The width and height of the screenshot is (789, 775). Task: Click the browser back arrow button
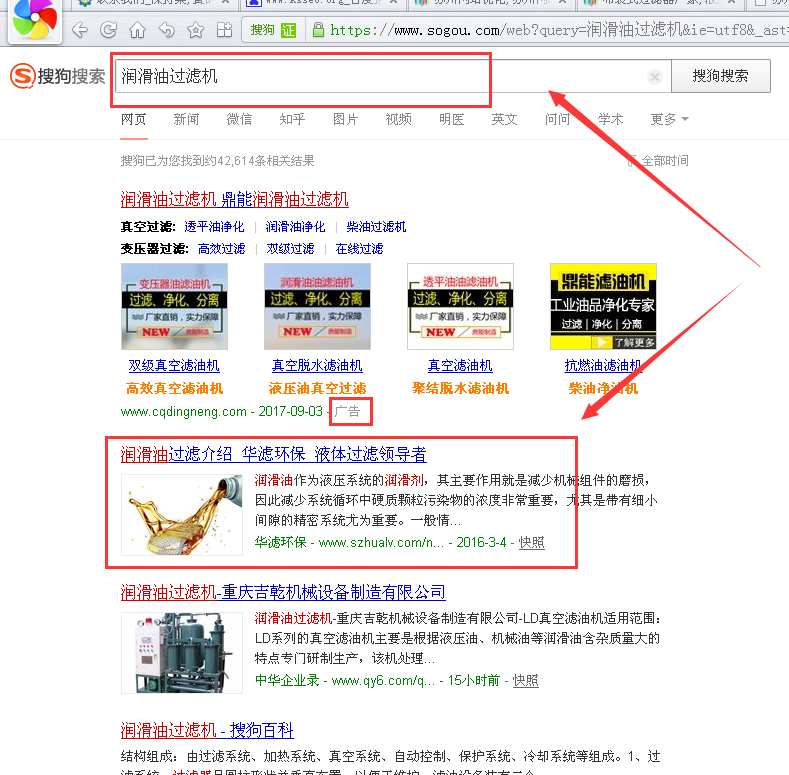(80, 30)
